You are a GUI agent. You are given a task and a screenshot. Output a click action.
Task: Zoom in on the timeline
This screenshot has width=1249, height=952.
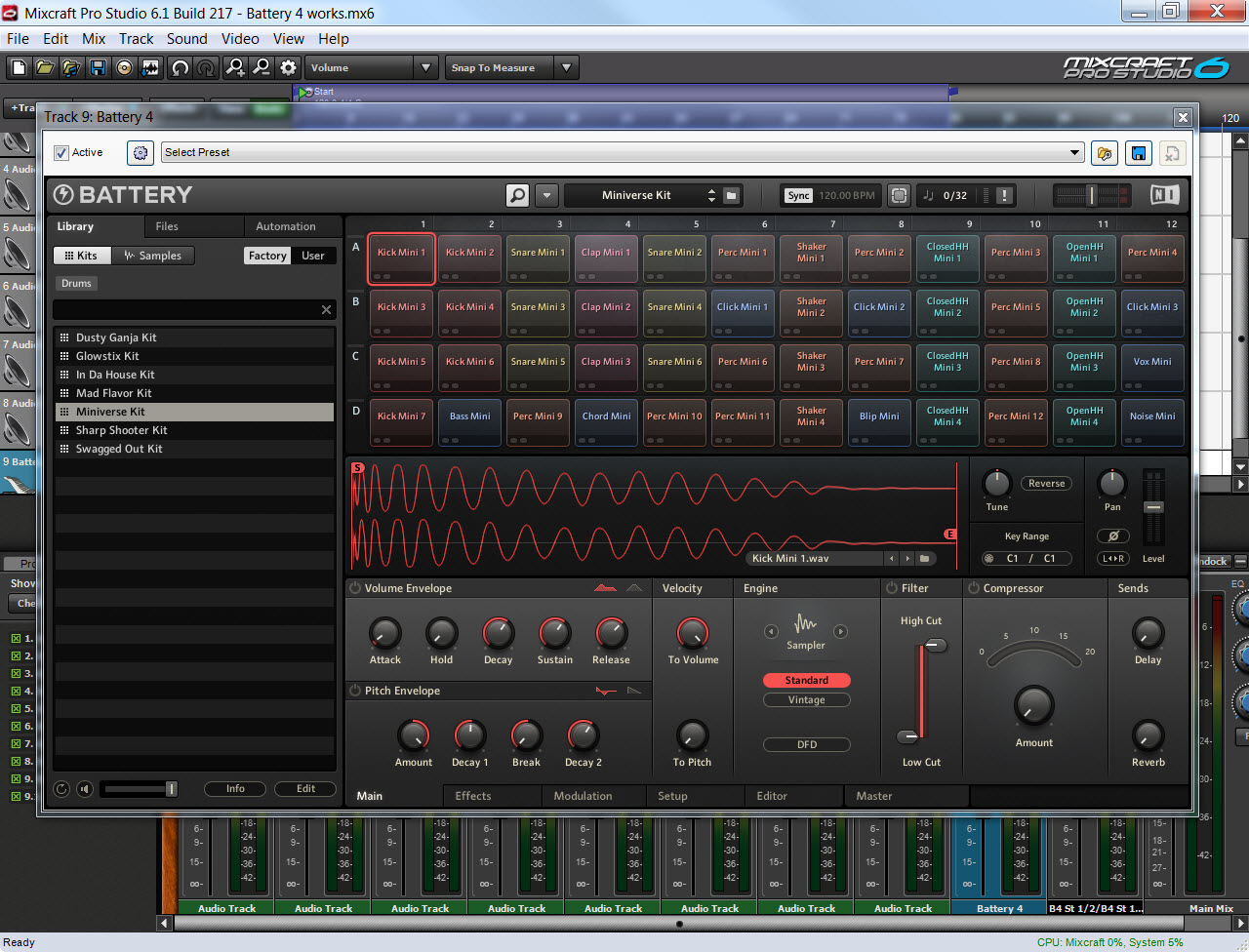tap(235, 67)
